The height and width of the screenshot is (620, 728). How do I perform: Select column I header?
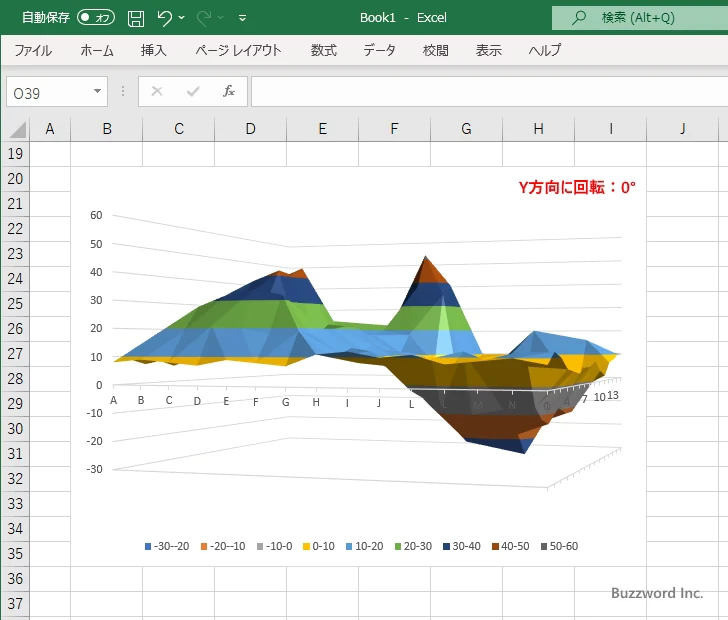click(x=610, y=129)
